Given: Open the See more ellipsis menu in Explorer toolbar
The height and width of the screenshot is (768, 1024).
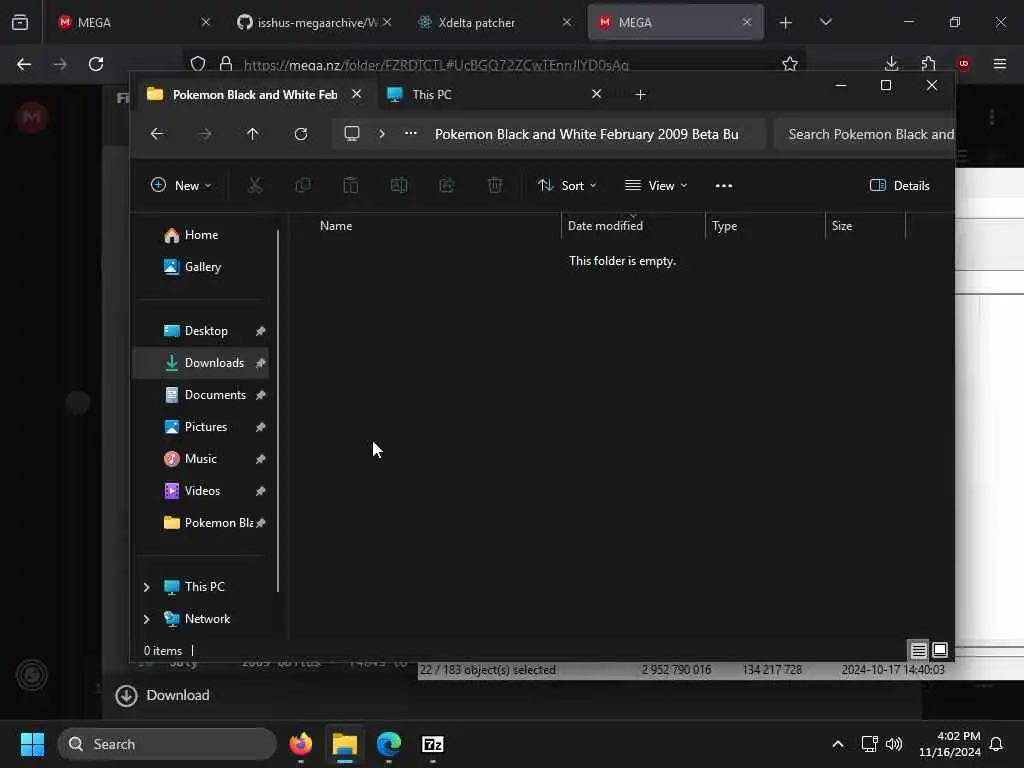Looking at the screenshot, I should pos(724,185).
